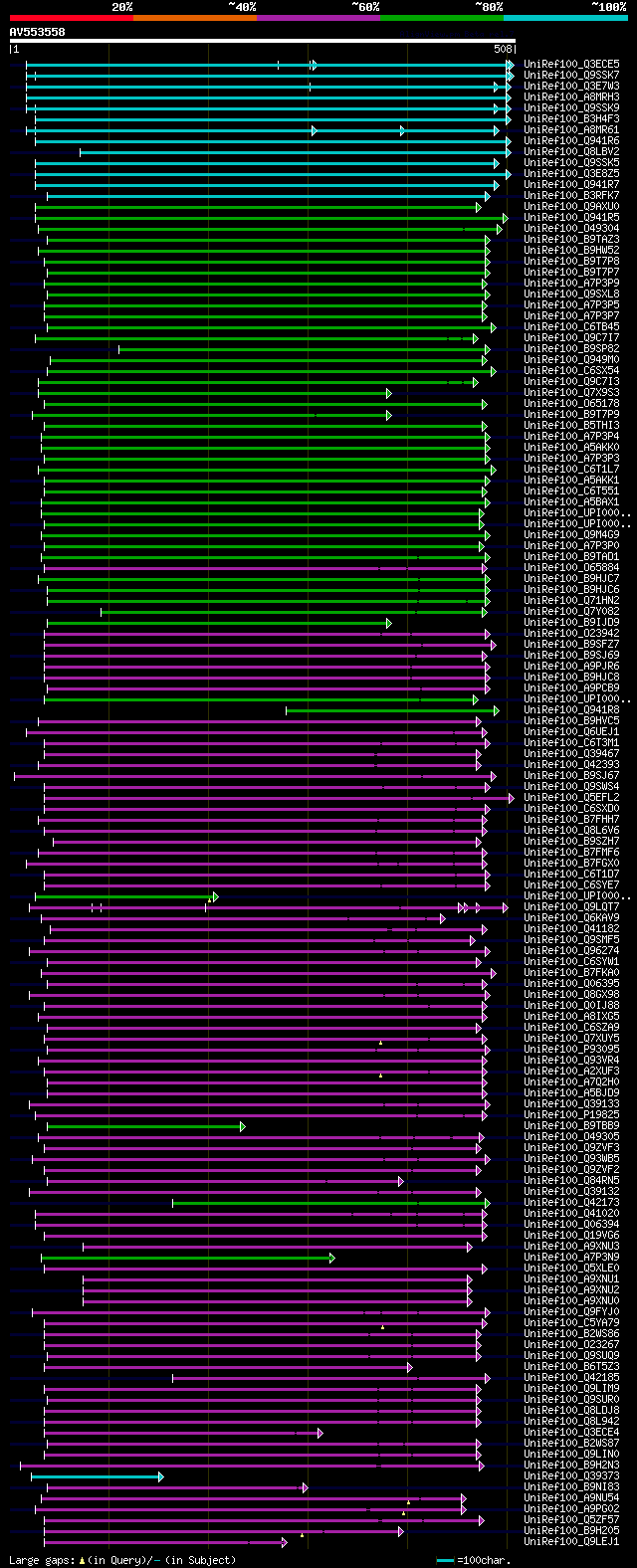The height and width of the screenshot is (1568, 637).
Task: Click the UniRef100_P19825 label
Action: click(x=571, y=1115)
